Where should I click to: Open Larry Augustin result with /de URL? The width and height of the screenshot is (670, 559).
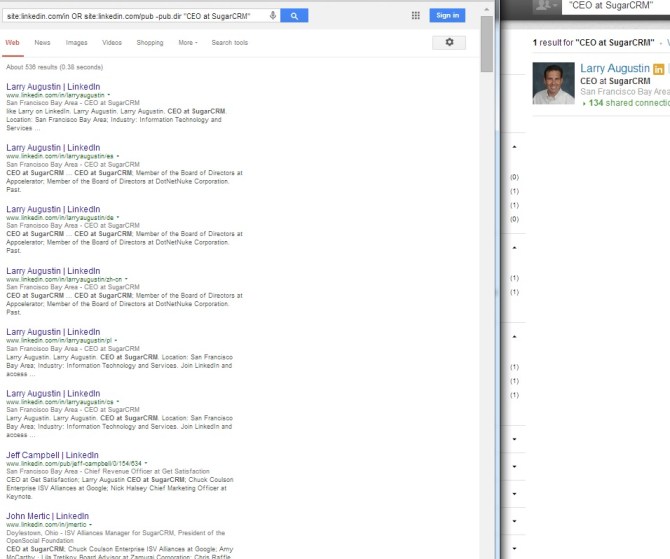53,209
